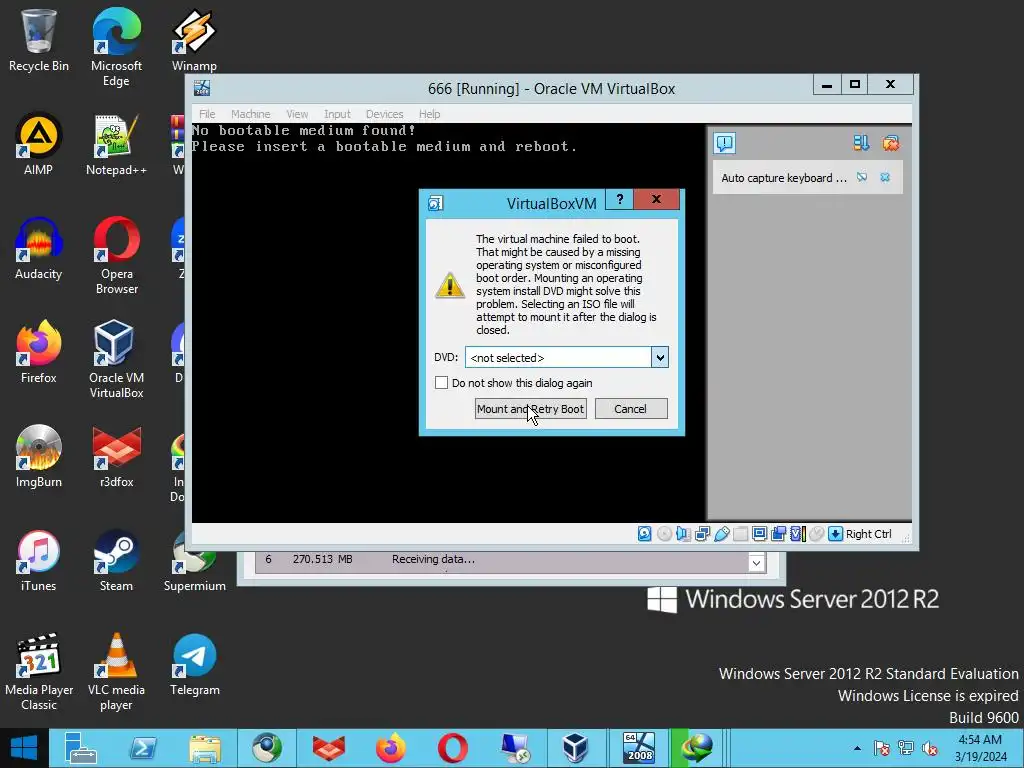The height and width of the screenshot is (768, 1024).
Task: Select Steam desktop shortcut
Action: 116,560
